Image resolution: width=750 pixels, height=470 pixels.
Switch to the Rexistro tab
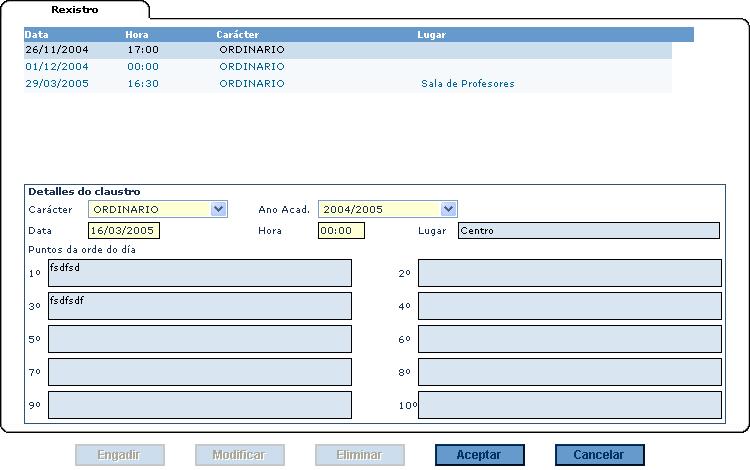pos(74,9)
